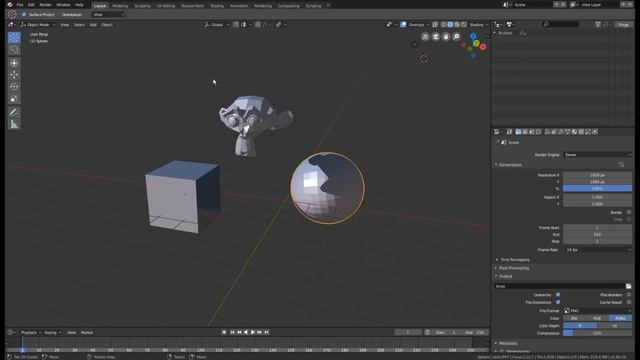
Task: Enable the Placeholders checkbox
Action: pos(629,295)
